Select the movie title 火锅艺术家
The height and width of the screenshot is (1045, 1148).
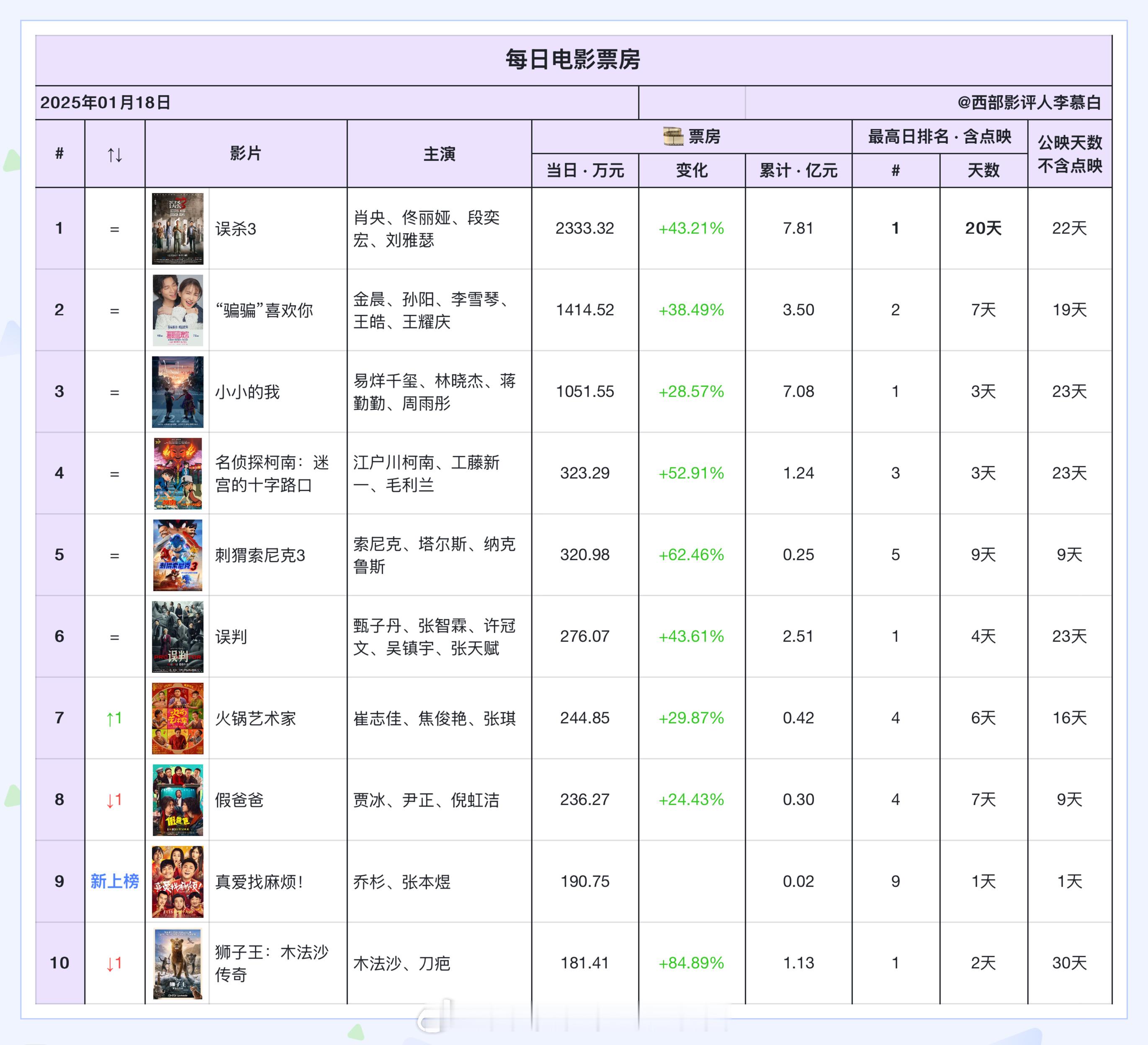click(x=256, y=719)
